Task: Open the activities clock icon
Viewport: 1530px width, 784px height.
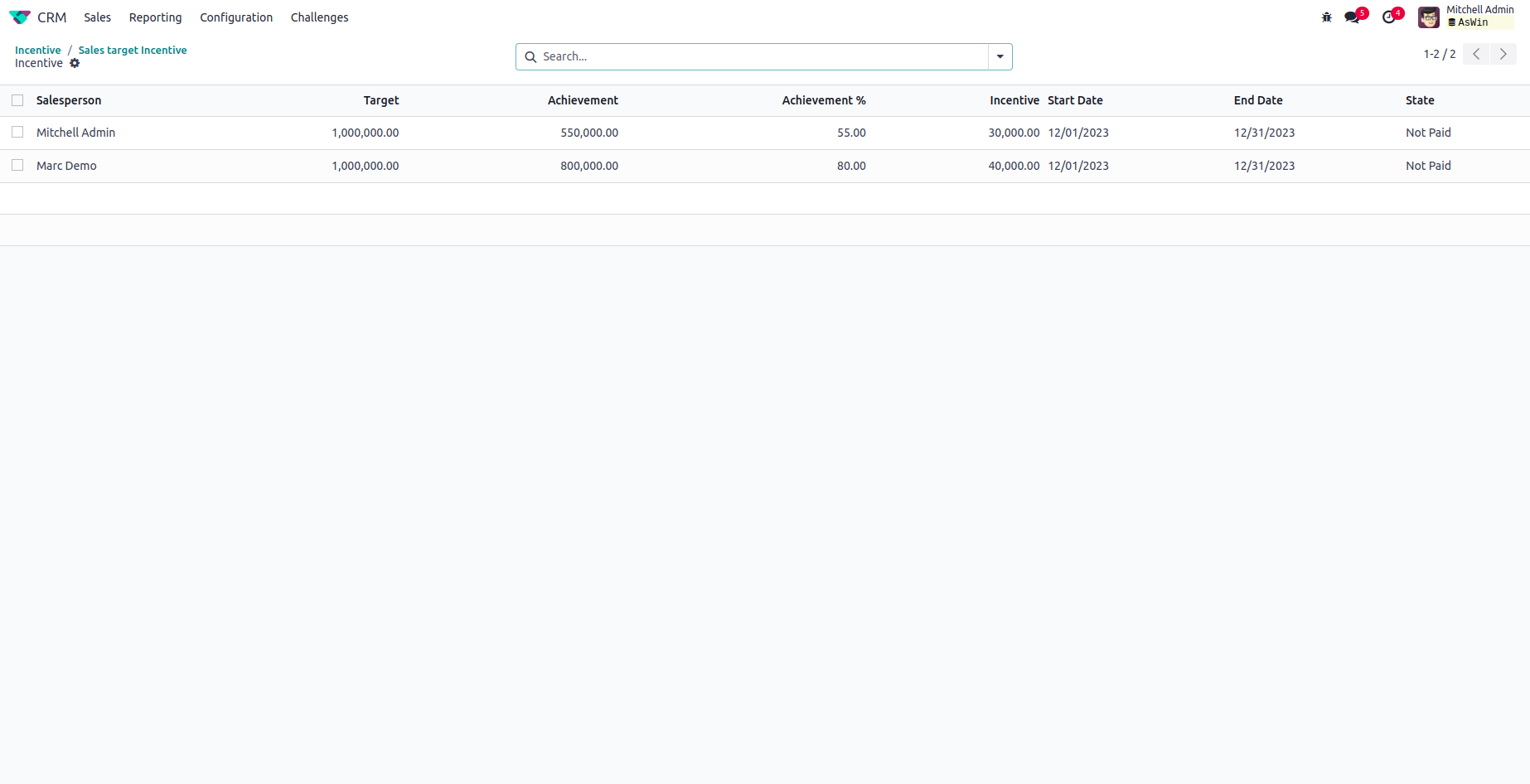Action: [x=1389, y=17]
